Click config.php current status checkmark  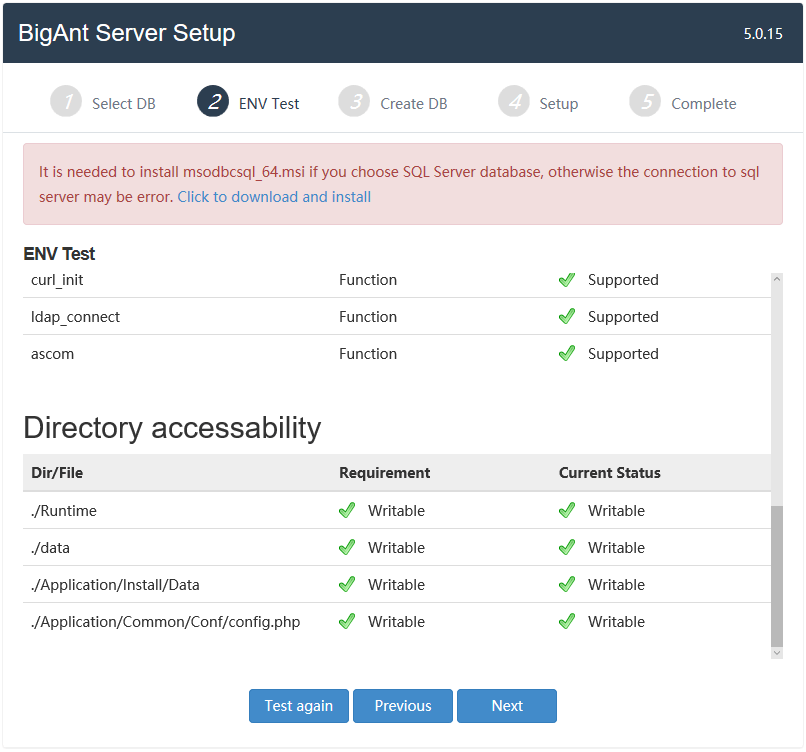[x=567, y=622]
